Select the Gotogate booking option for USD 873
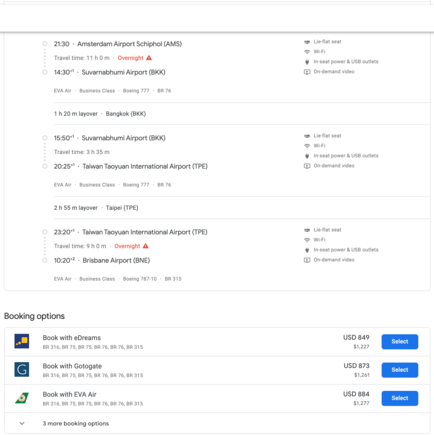The image size is (434, 435). pos(400,370)
